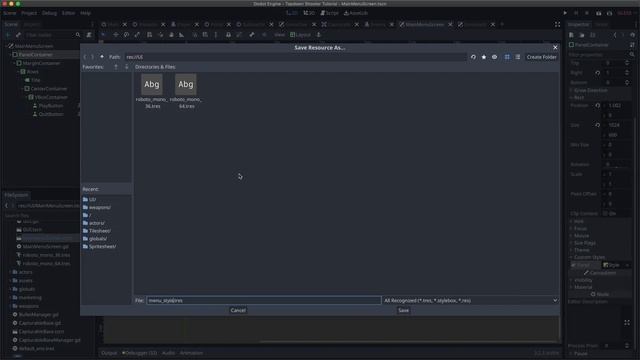Switch to thumbnail grid view mode
Screen dimensions: 640x360
coord(507,57)
